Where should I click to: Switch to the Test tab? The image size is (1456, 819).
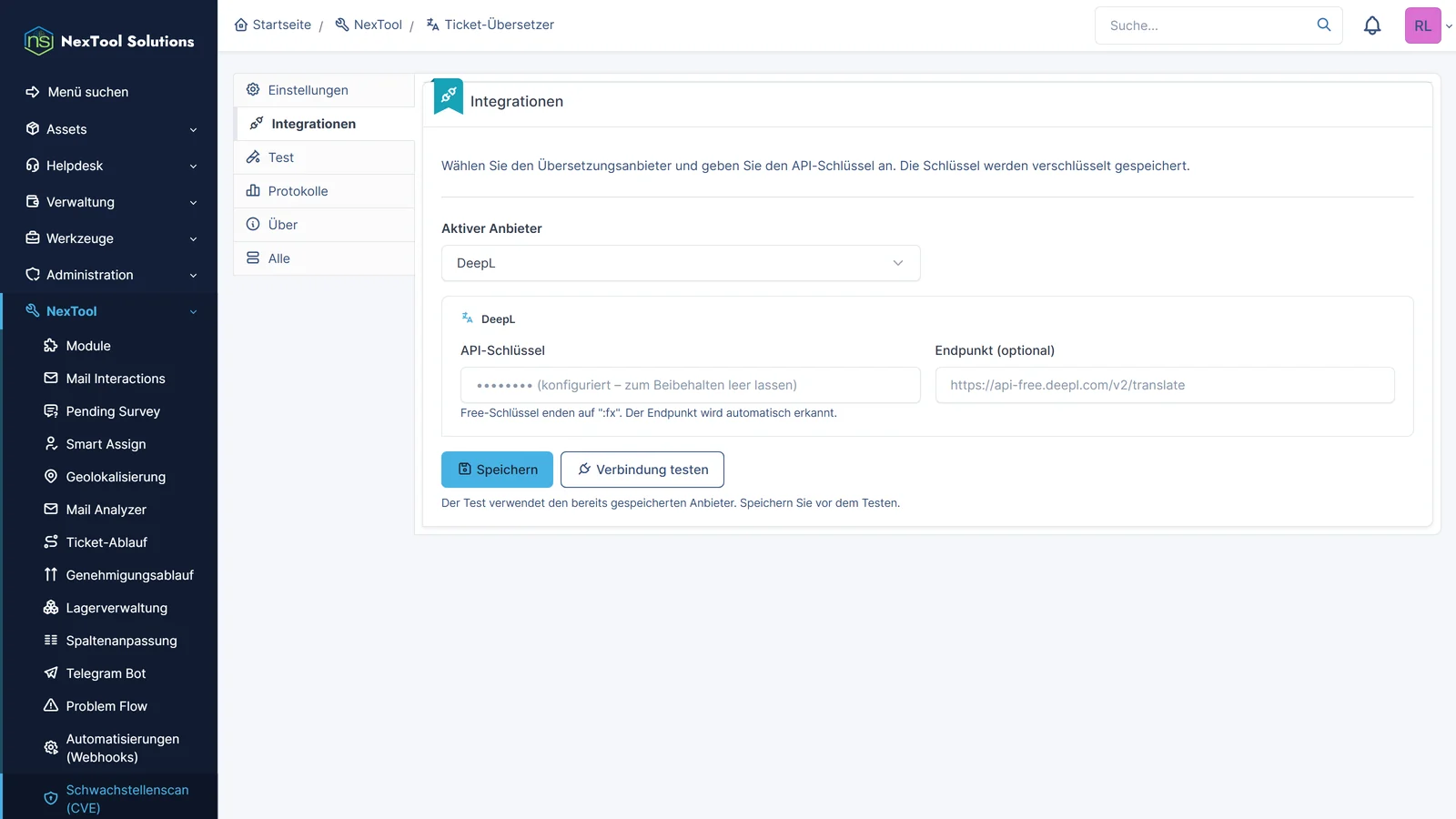pyautogui.click(x=324, y=157)
